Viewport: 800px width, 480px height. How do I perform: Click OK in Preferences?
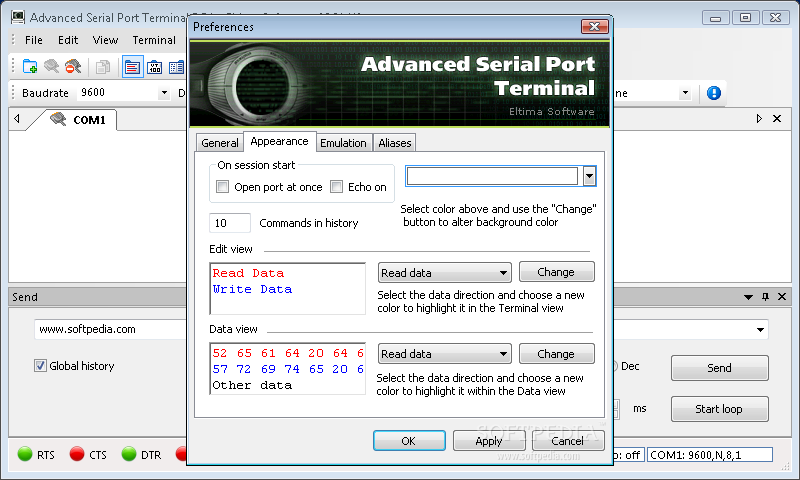click(409, 441)
